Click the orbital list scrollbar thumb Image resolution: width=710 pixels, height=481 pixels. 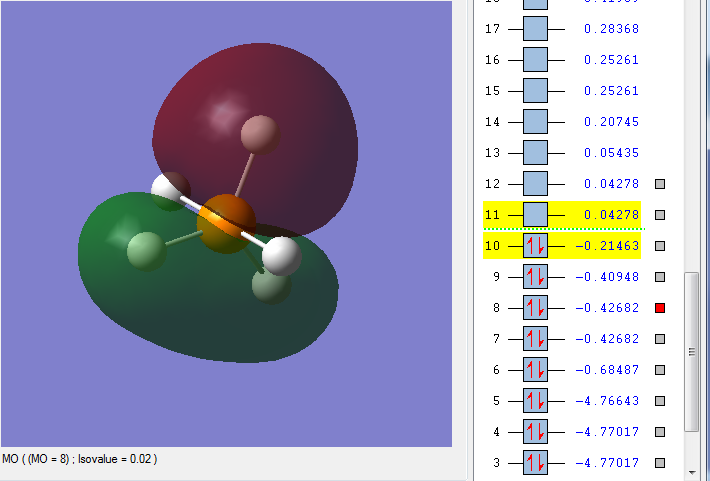click(691, 352)
